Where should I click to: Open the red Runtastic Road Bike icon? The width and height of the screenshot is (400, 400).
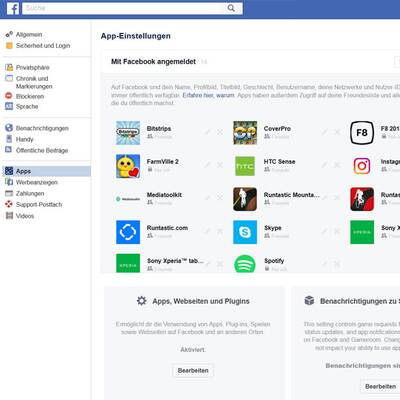point(362,199)
